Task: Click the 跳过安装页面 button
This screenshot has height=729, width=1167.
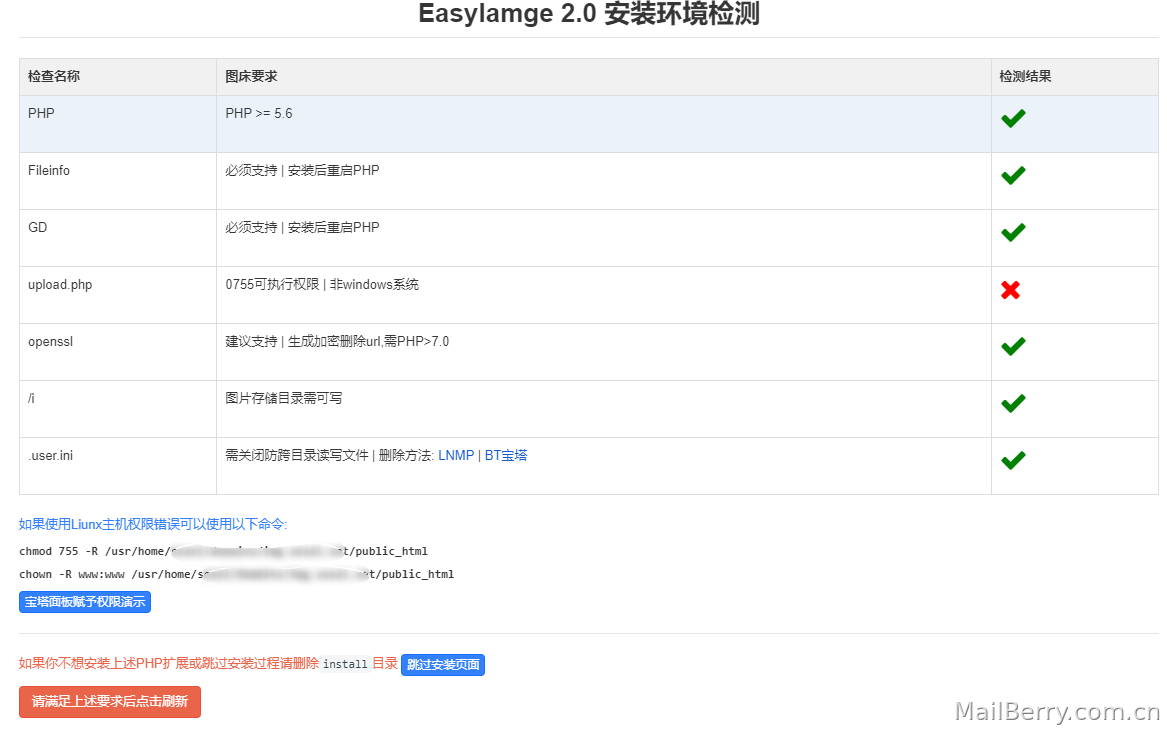Action: coord(443,664)
